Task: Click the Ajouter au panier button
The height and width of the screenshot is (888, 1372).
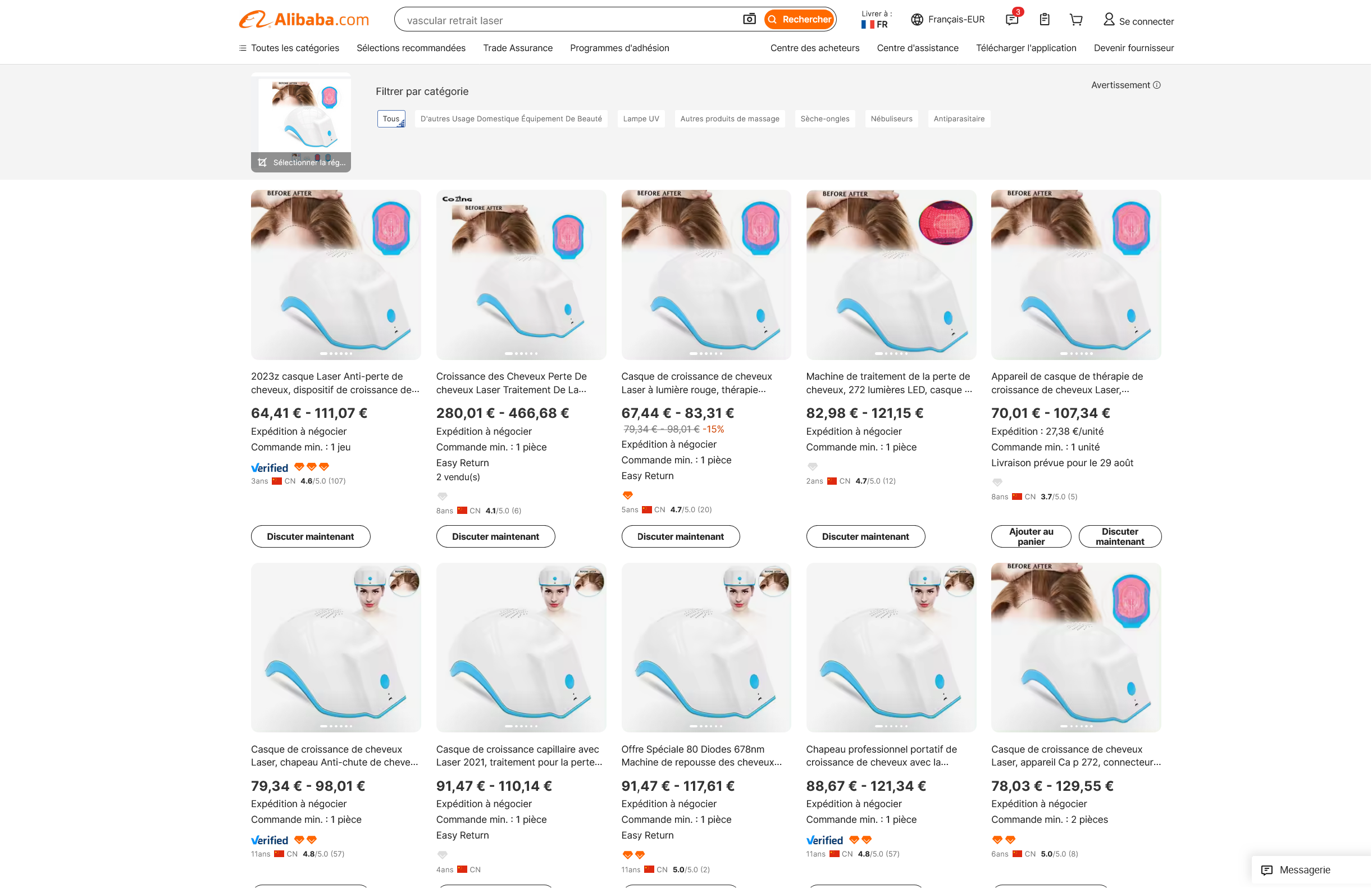Action: pos(1031,536)
